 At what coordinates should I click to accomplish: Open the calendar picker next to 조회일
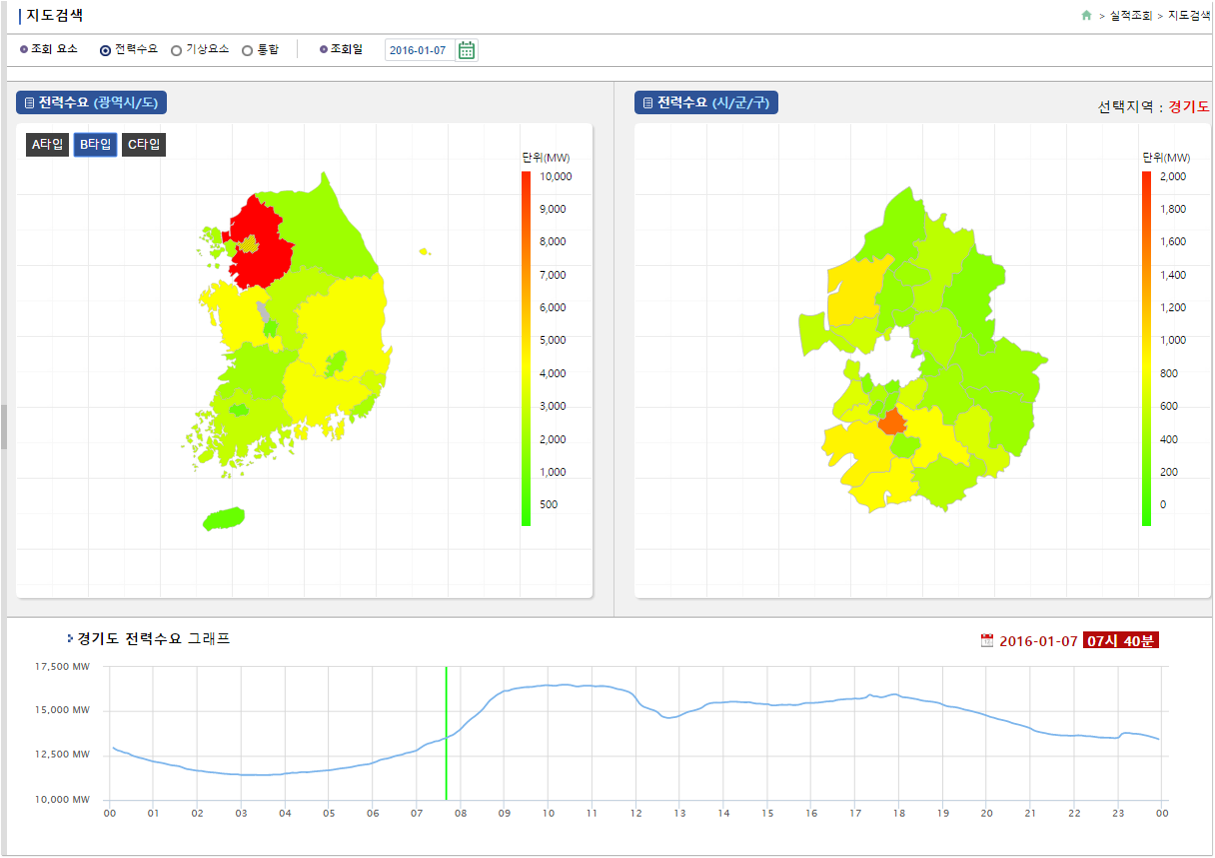[x=466, y=50]
